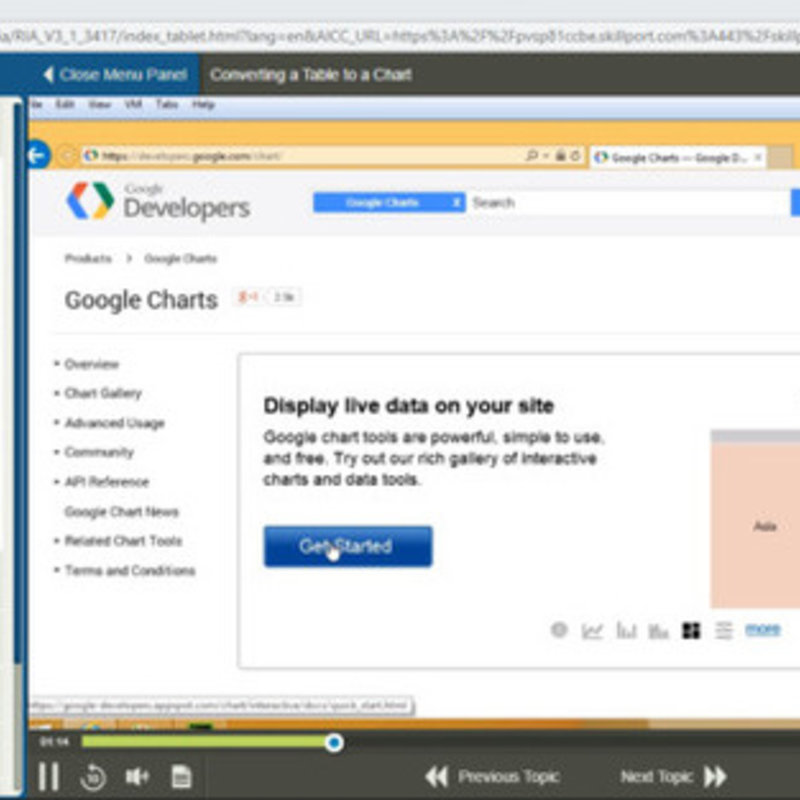
Task: Go back to Previous Topic
Action: click(x=492, y=776)
